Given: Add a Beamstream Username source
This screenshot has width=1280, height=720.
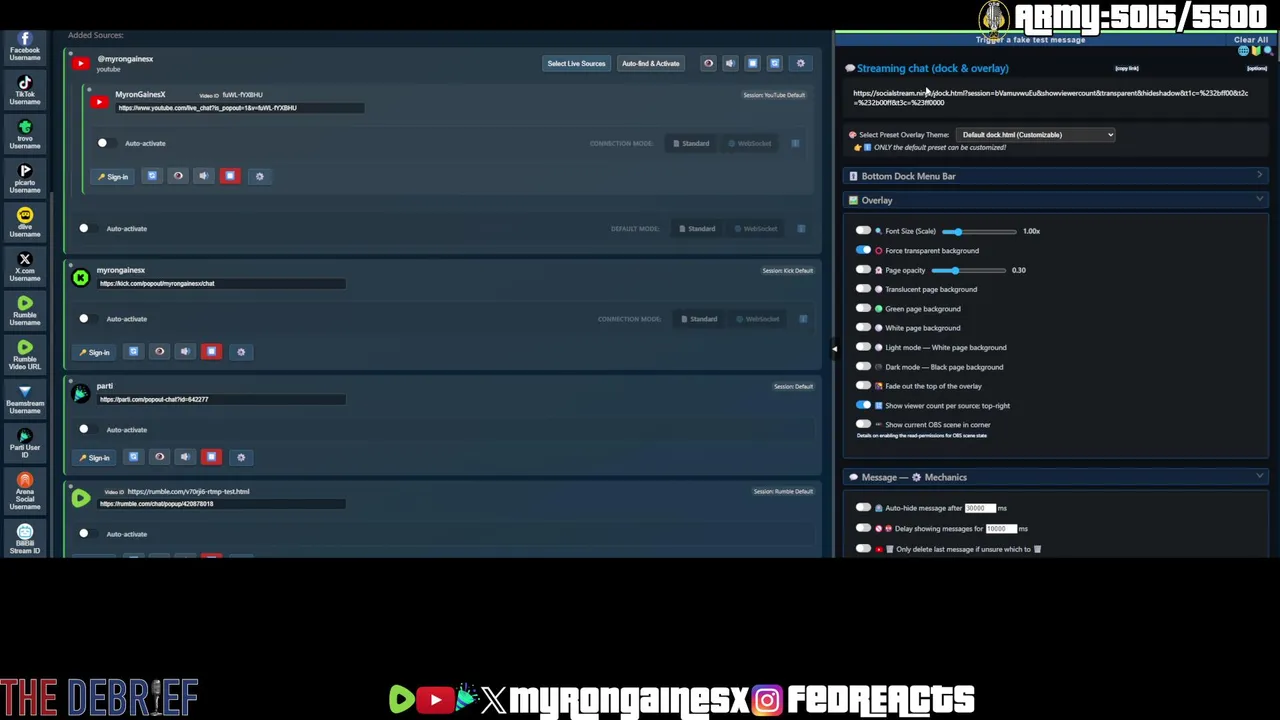Looking at the screenshot, I should coord(25,399).
